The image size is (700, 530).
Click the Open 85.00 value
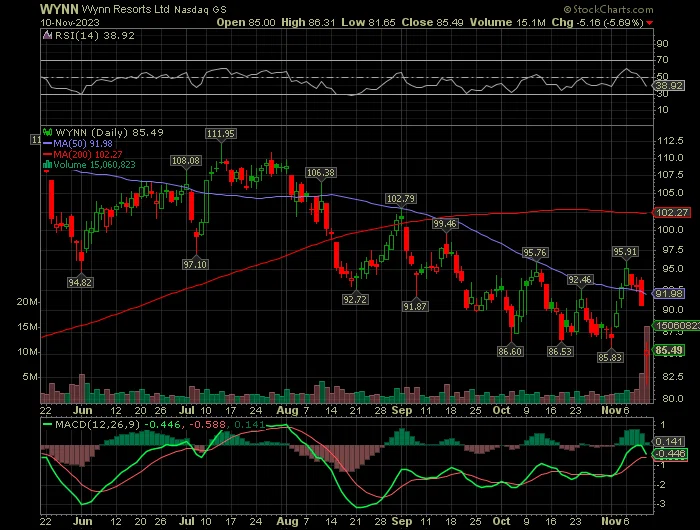point(246,22)
